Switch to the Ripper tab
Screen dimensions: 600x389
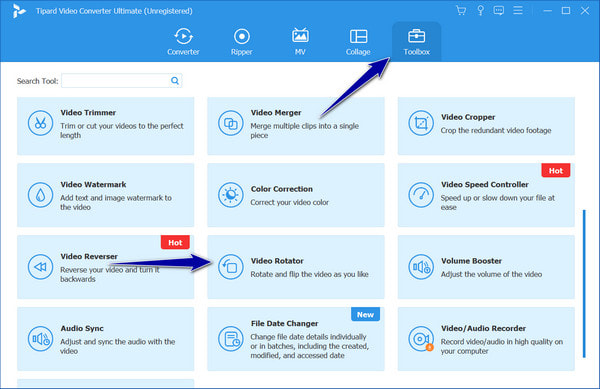click(241, 42)
